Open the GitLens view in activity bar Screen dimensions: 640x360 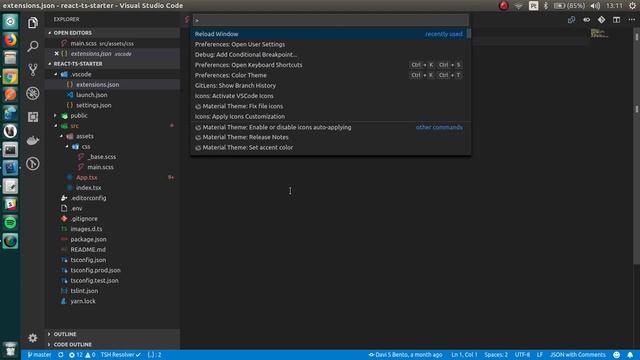[33, 164]
